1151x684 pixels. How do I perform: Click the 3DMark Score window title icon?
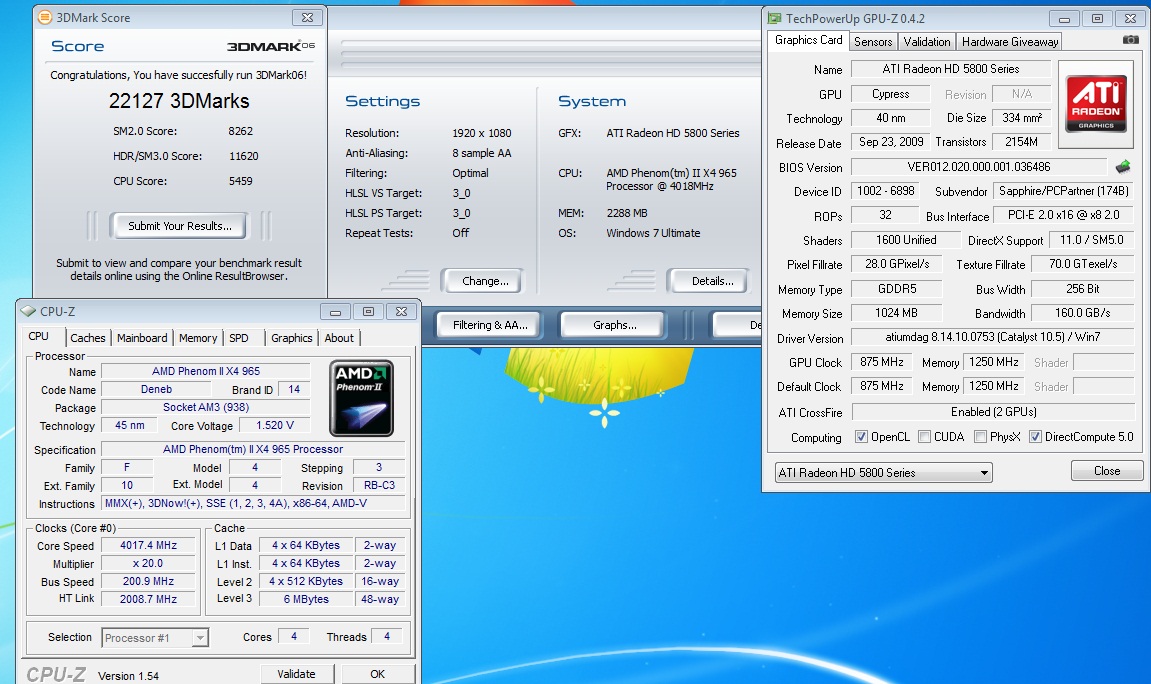(46, 17)
